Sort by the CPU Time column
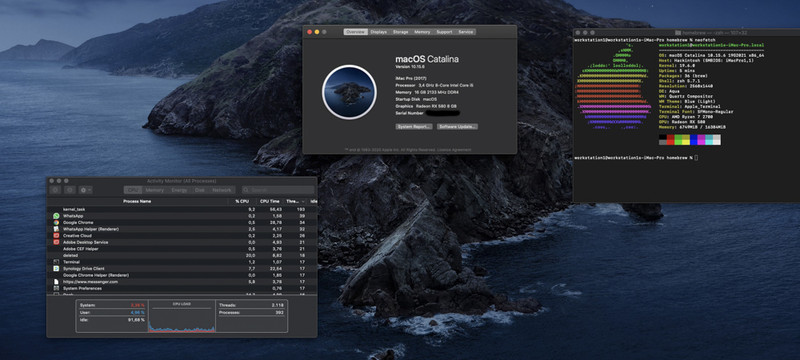The image size is (800, 360). 269,201
